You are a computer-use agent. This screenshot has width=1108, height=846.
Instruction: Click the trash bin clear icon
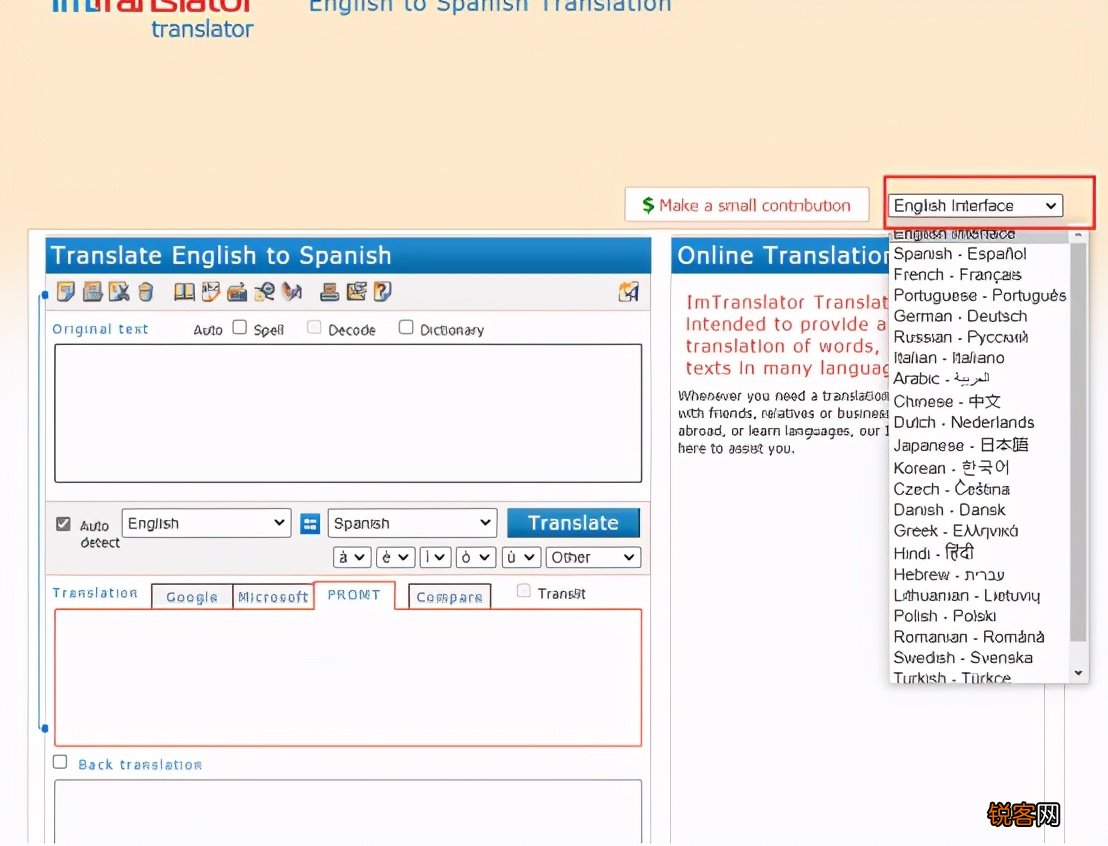tap(146, 291)
